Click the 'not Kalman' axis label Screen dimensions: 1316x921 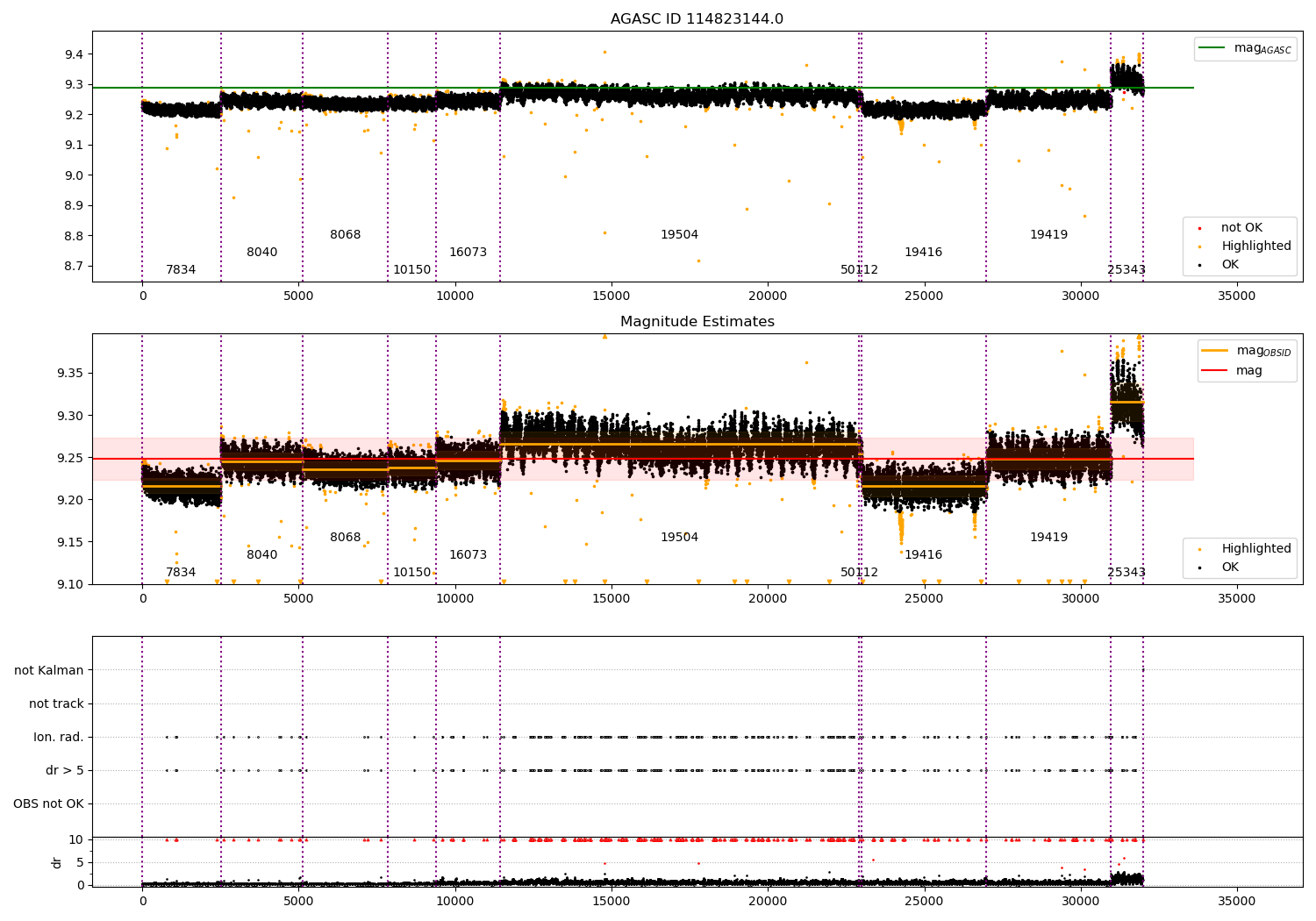click(x=49, y=670)
